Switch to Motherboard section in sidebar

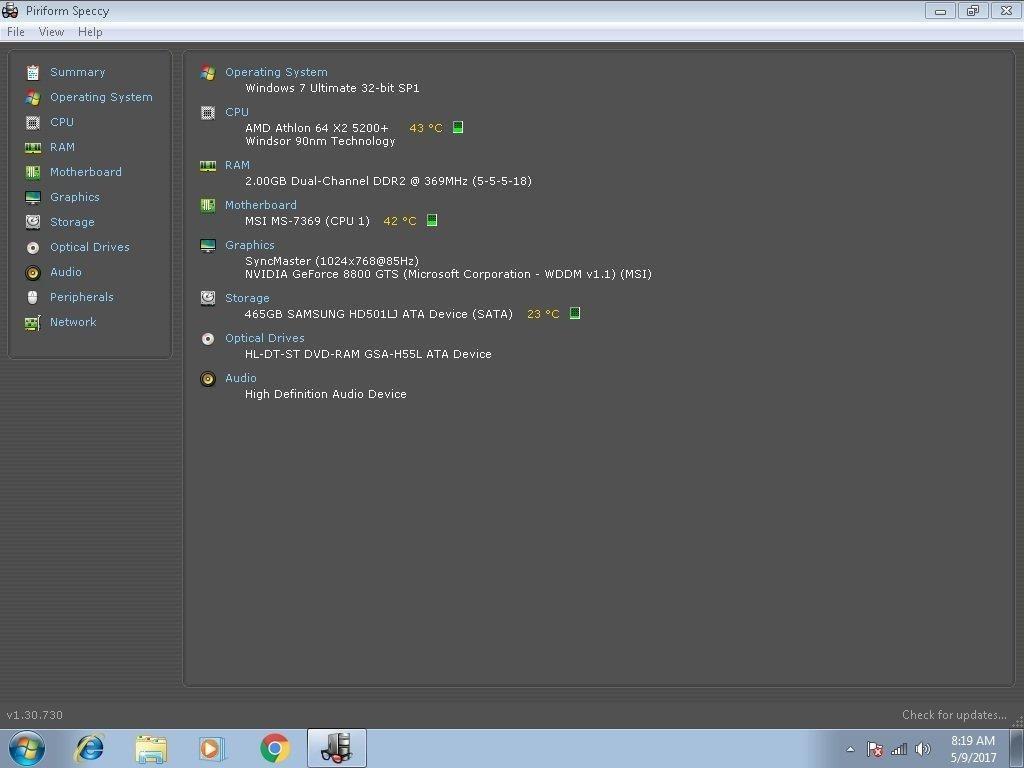[86, 172]
